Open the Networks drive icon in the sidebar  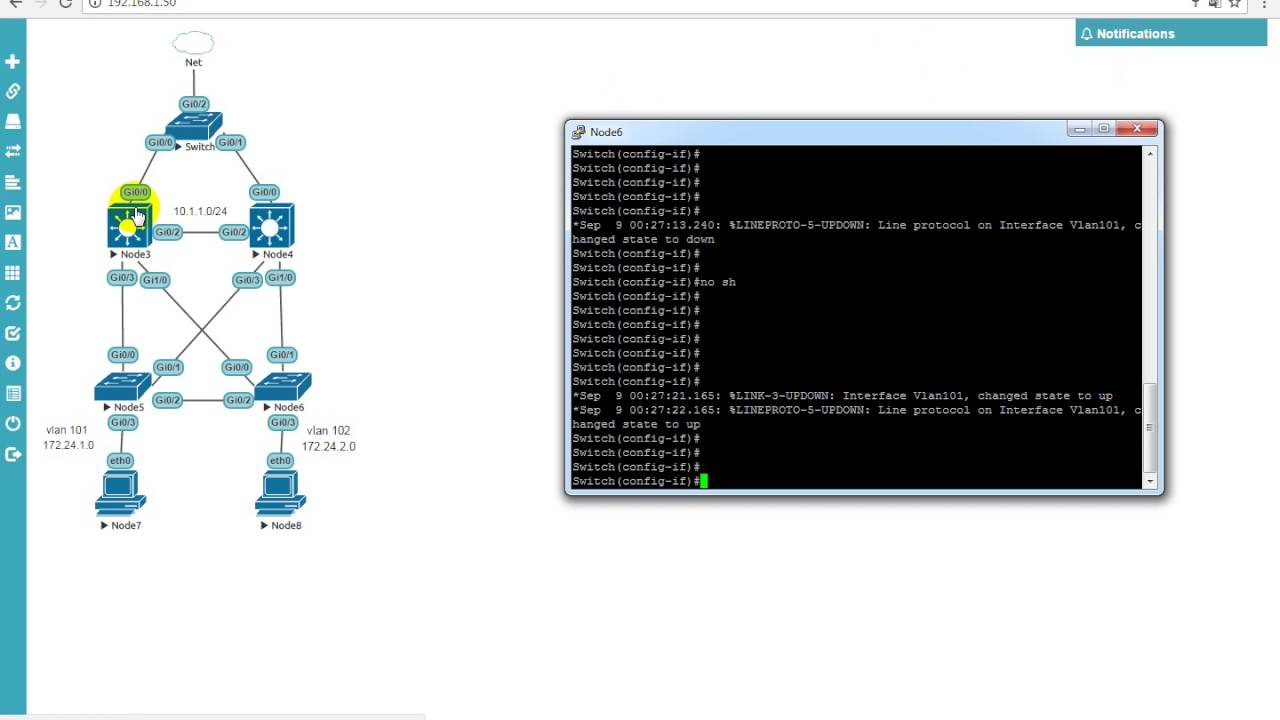tap(13, 121)
